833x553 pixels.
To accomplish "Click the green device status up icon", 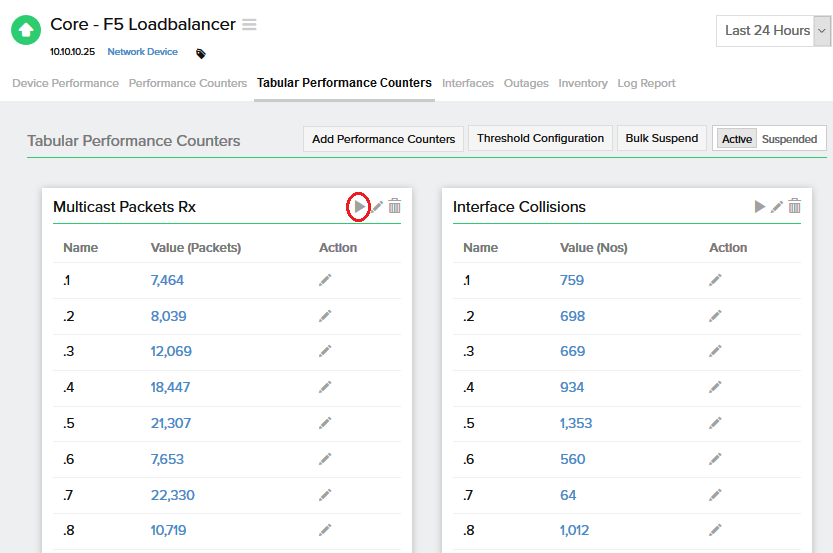I will tap(26, 31).
